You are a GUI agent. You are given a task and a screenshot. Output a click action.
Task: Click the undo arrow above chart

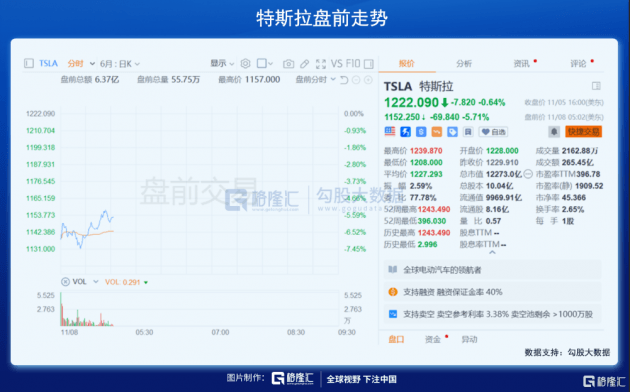(x=344, y=80)
